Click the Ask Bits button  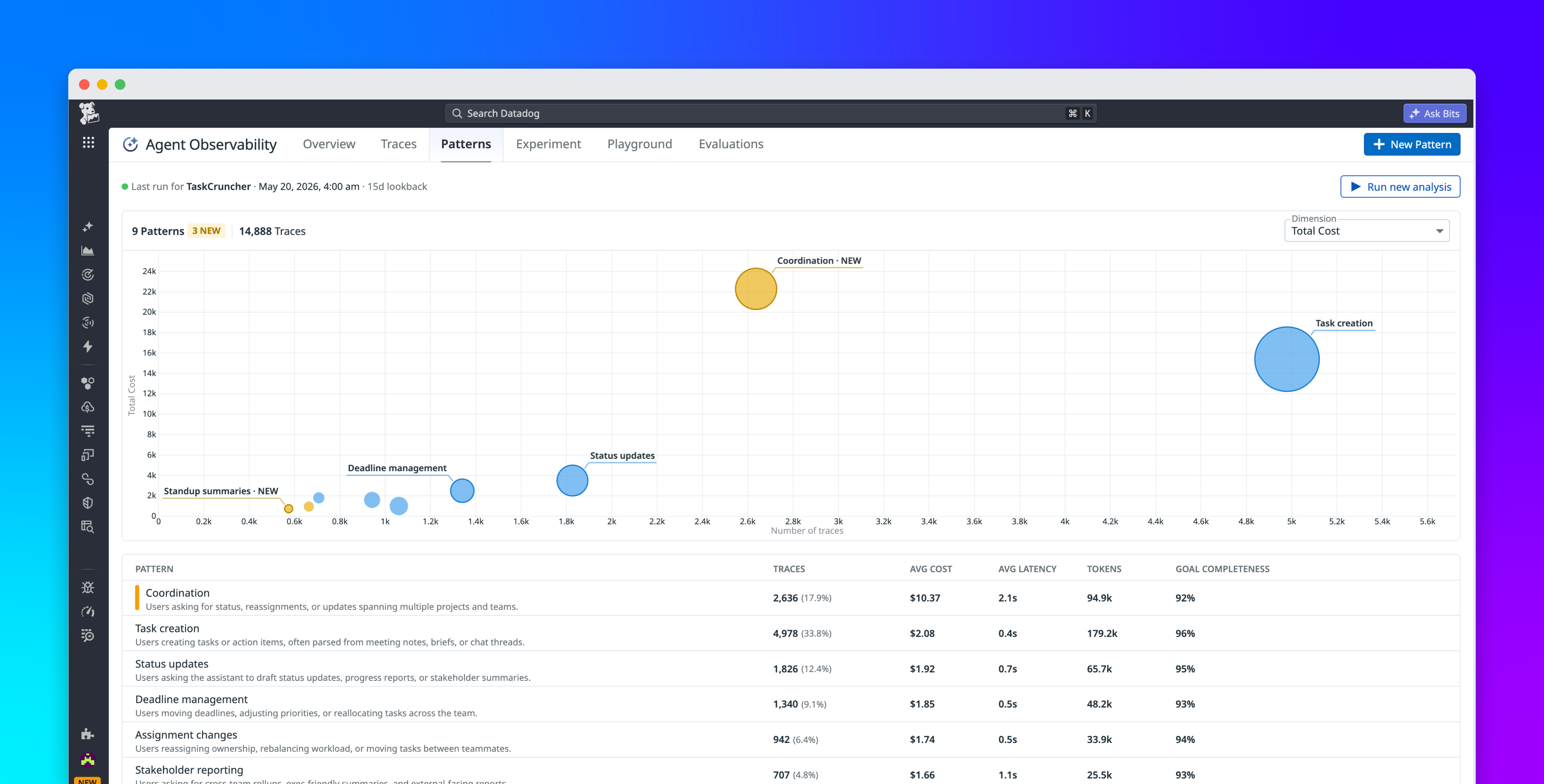coord(1434,113)
